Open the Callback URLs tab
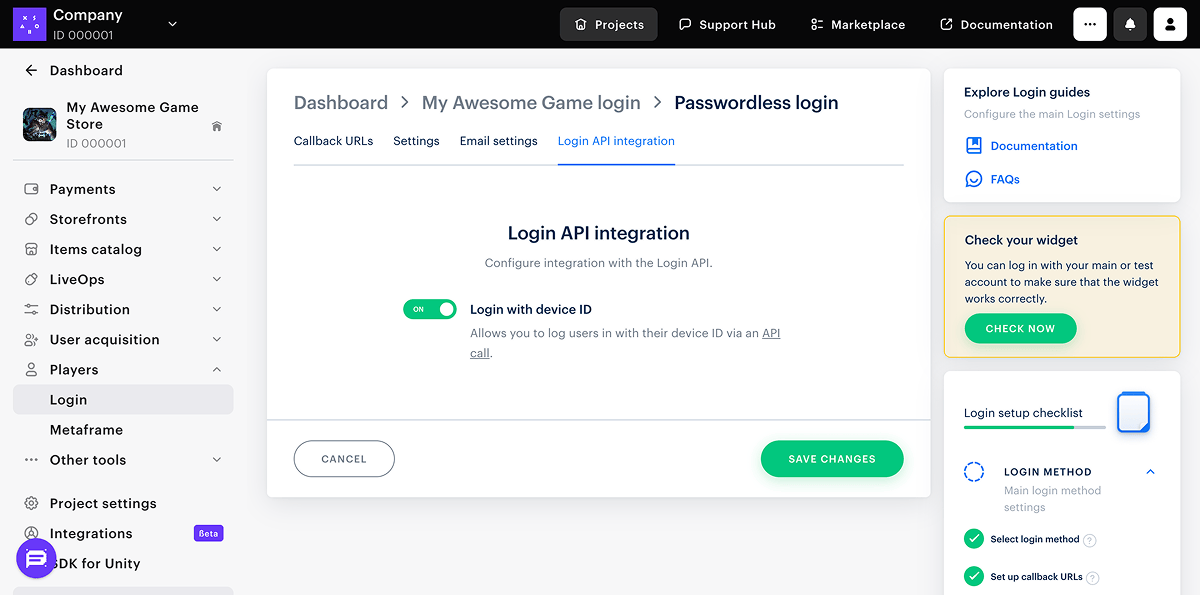The image size is (1200, 595). [x=333, y=141]
